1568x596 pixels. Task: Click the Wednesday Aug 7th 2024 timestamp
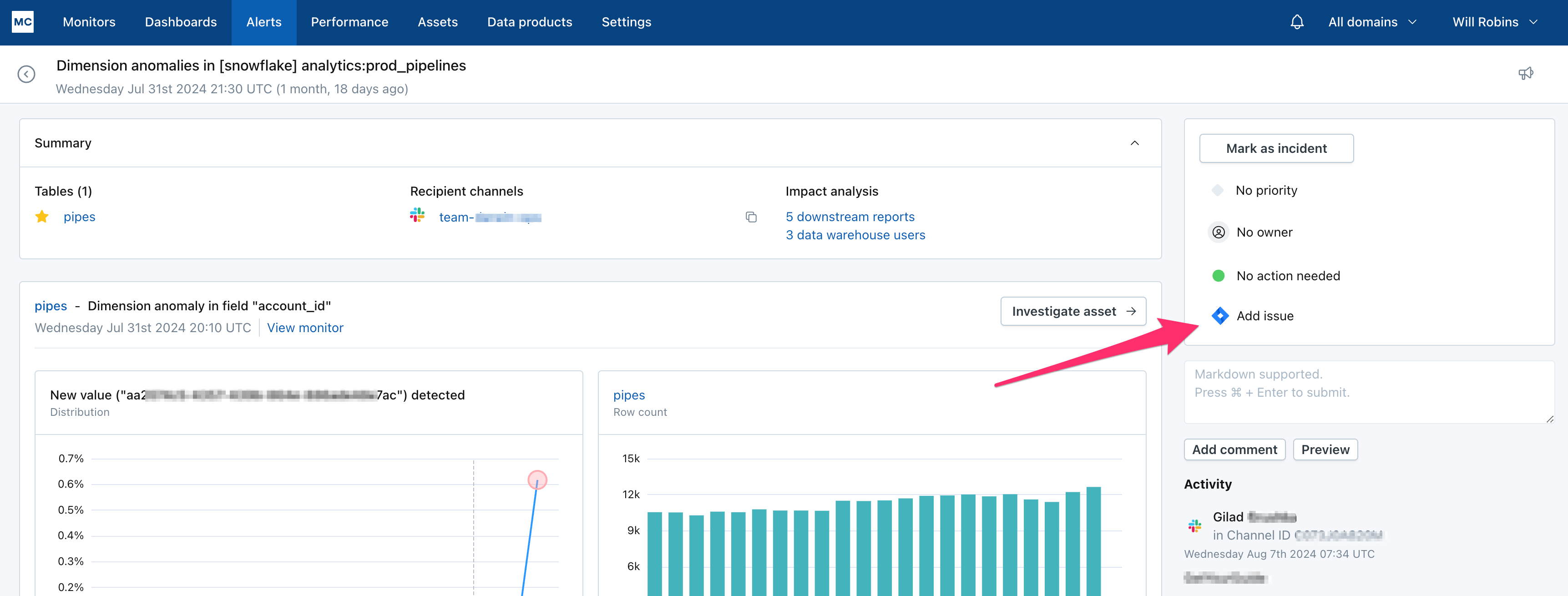click(1279, 554)
